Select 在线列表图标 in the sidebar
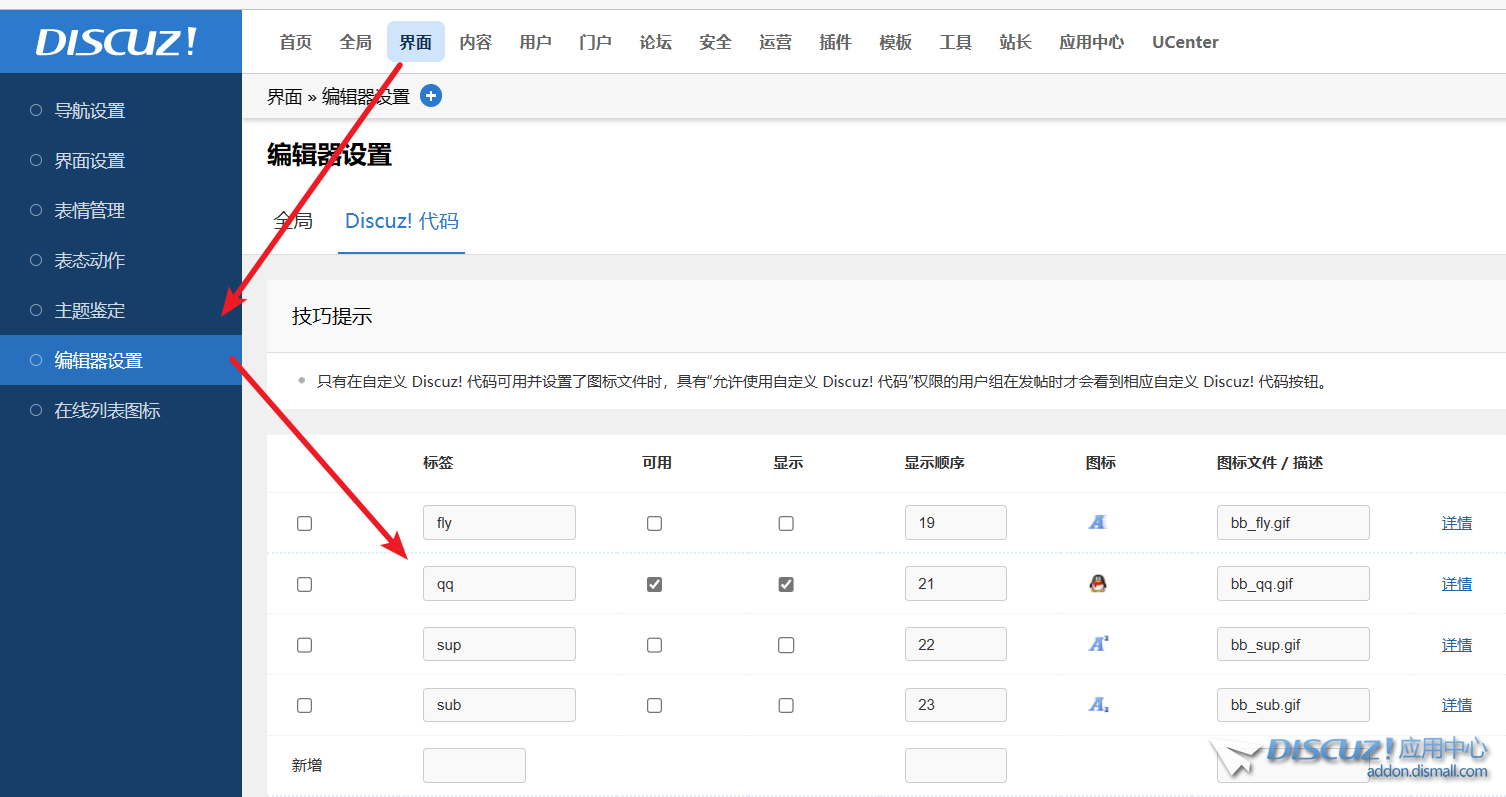Screen dimensions: 1506x797 pos(107,411)
